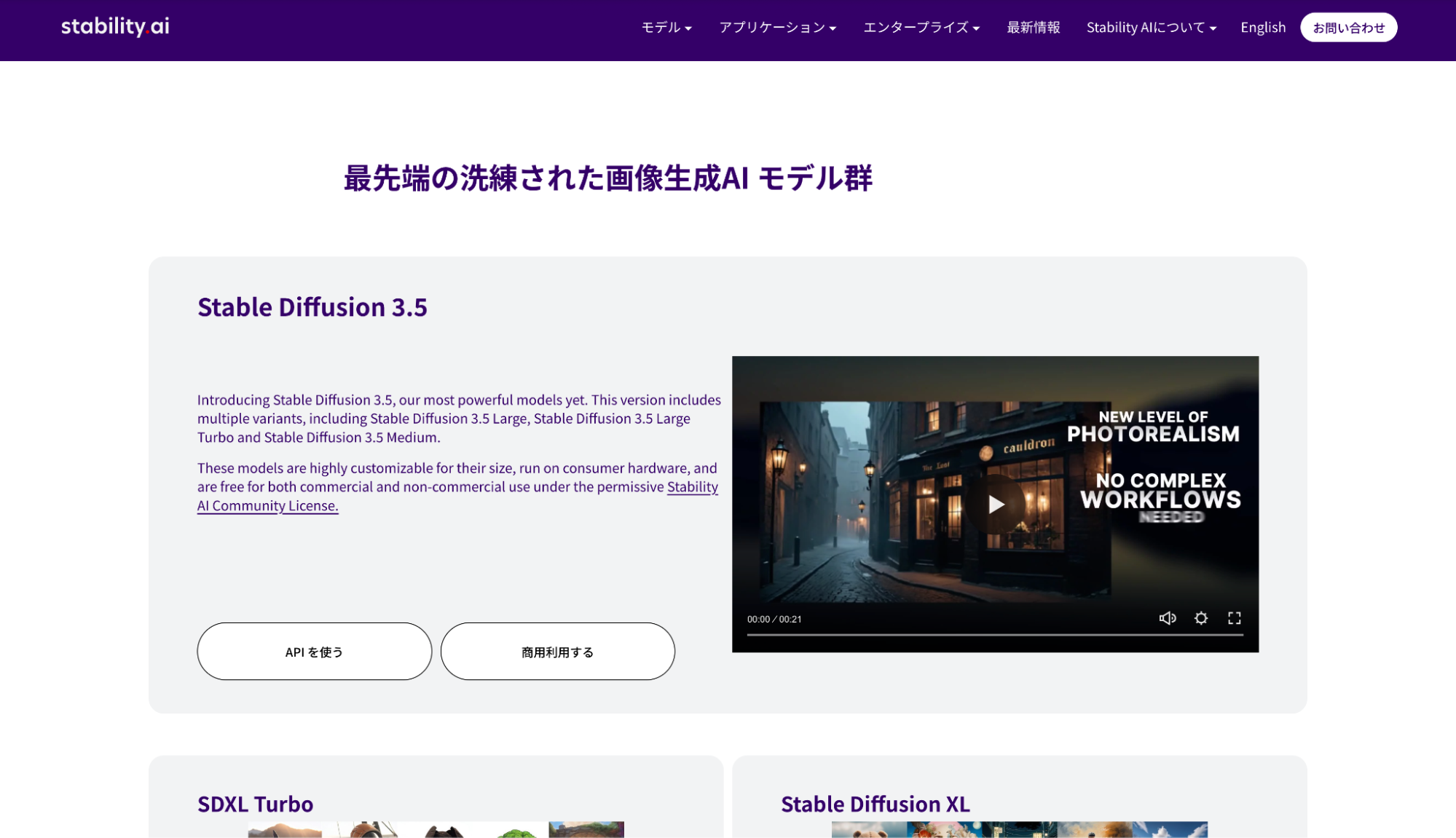
Task: Click the Stable Diffusion 3.5 heading
Action: coord(312,307)
